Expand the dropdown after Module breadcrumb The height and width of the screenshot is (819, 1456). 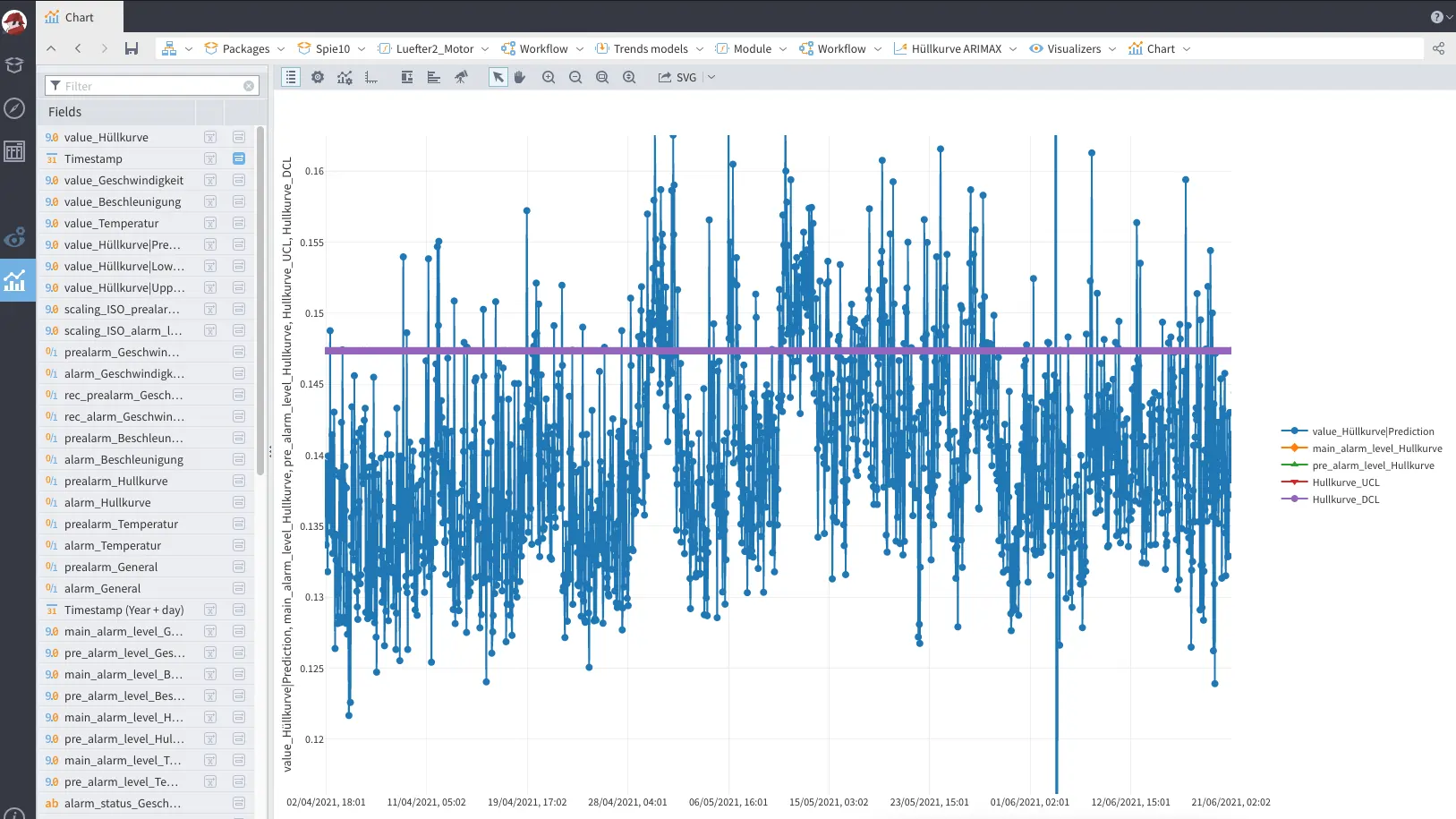(x=783, y=49)
